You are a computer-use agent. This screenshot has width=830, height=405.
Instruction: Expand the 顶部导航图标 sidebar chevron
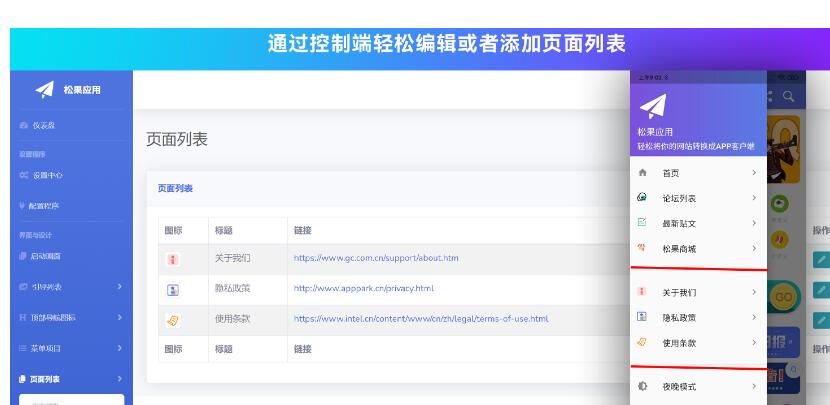pyautogui.click(x=120, y=317)
